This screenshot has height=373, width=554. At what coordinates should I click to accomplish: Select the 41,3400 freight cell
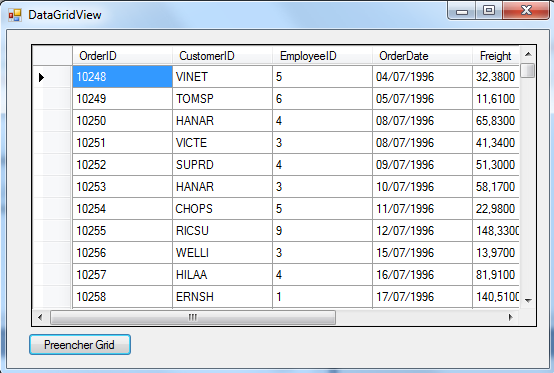click(496, 143)
